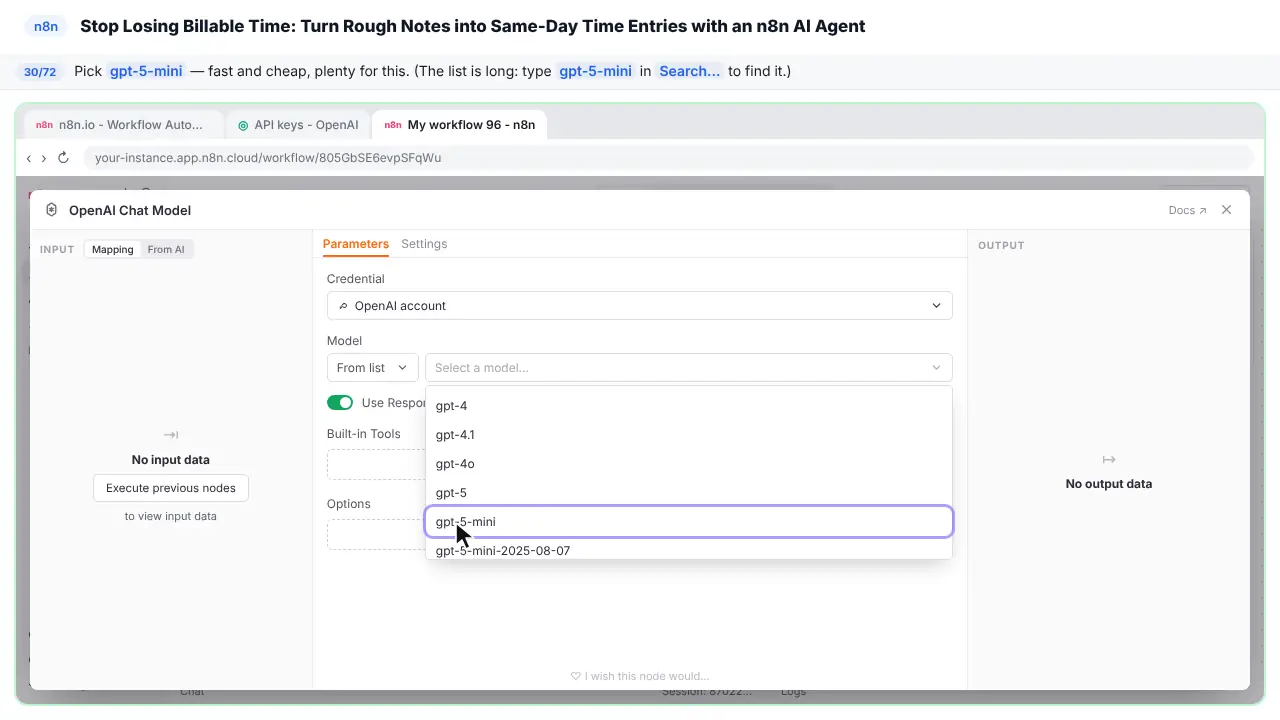Screen dimensions: 1280x720
Task: Switch input view to Mapping
Action: [113, 250]
